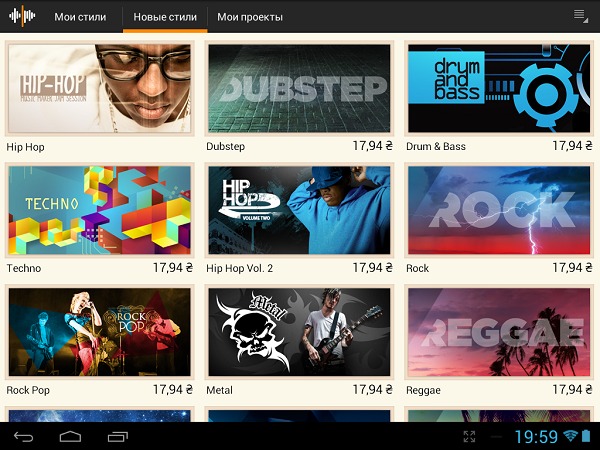Tap the waveform app logo icon
Image resolution: width=600 pixels, height=450 pixels.
pos(22,16)
